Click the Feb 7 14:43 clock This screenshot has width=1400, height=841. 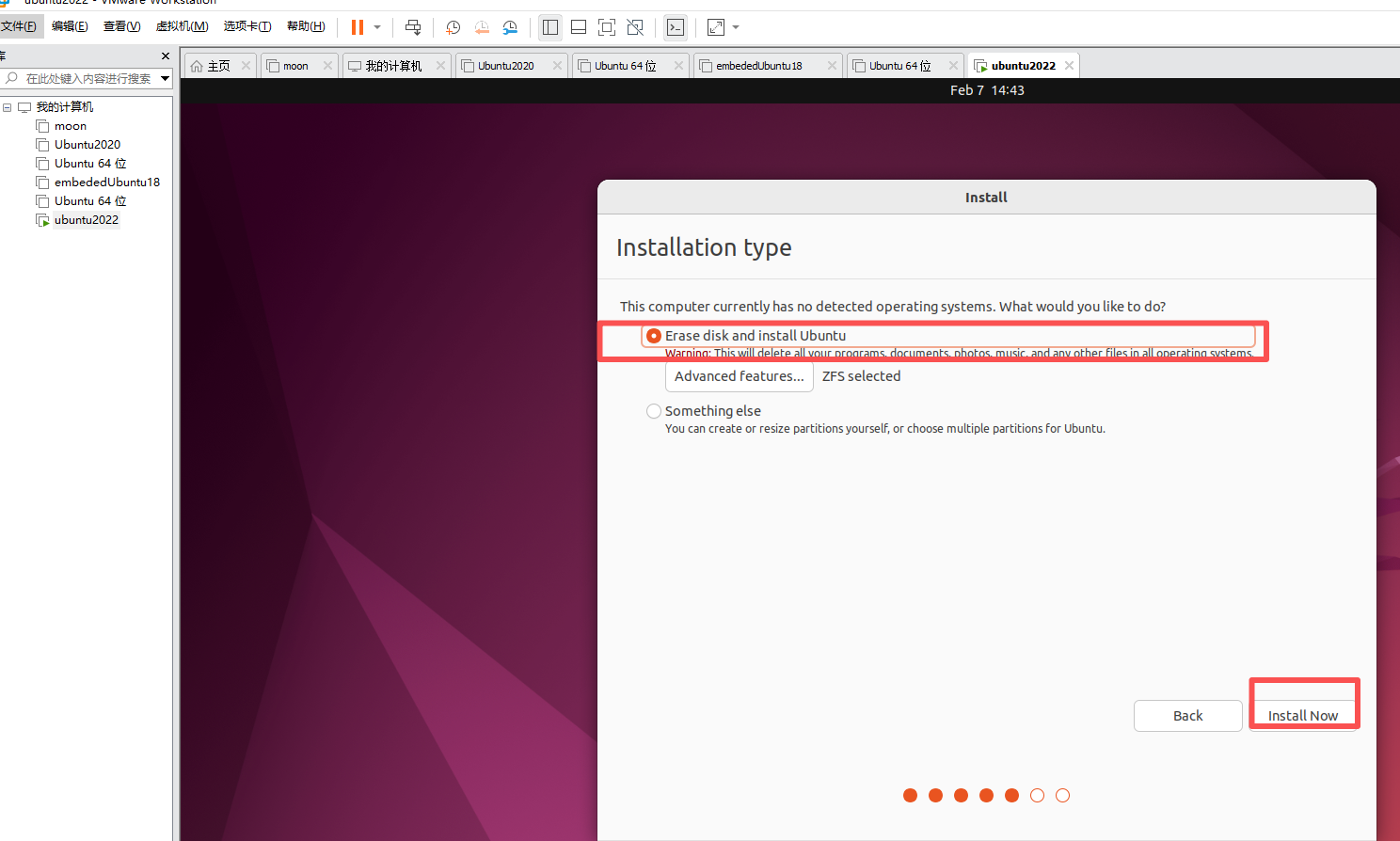[x=987, y=90]
